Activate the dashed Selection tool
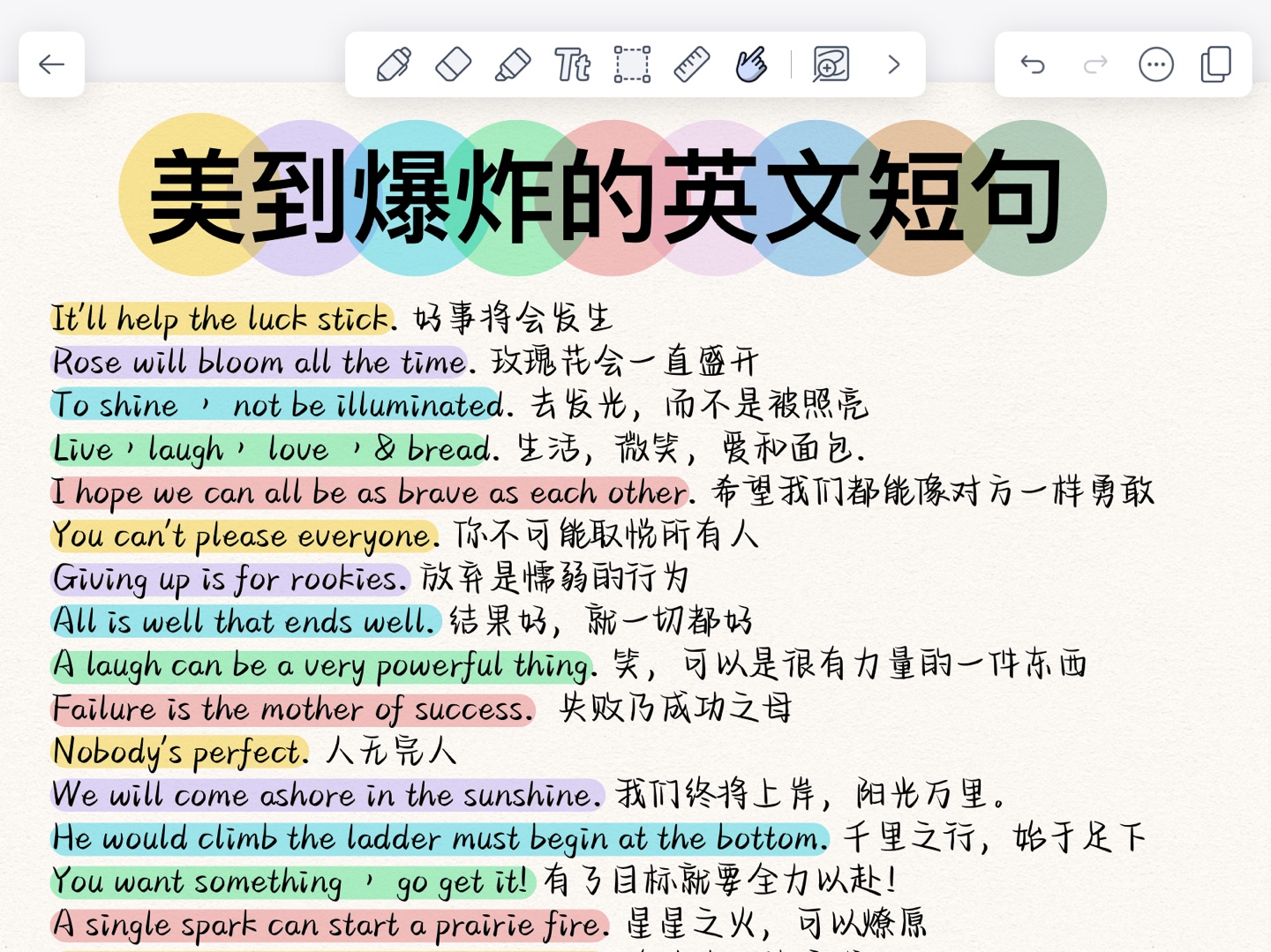 tap(632, 64)
